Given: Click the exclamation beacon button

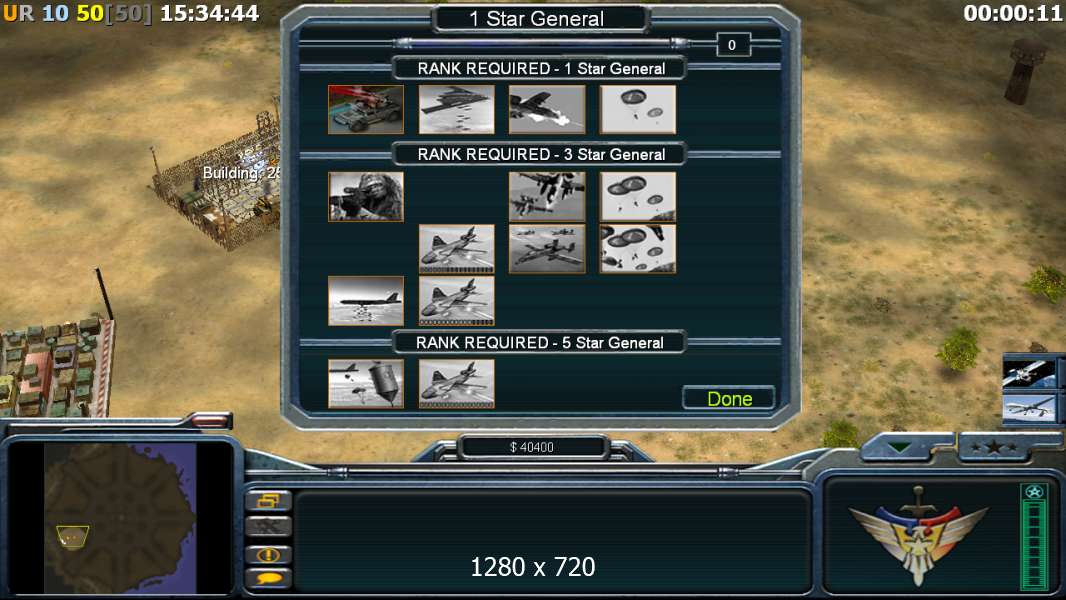Looking at the screenshot, I should (x=268, y=554).
